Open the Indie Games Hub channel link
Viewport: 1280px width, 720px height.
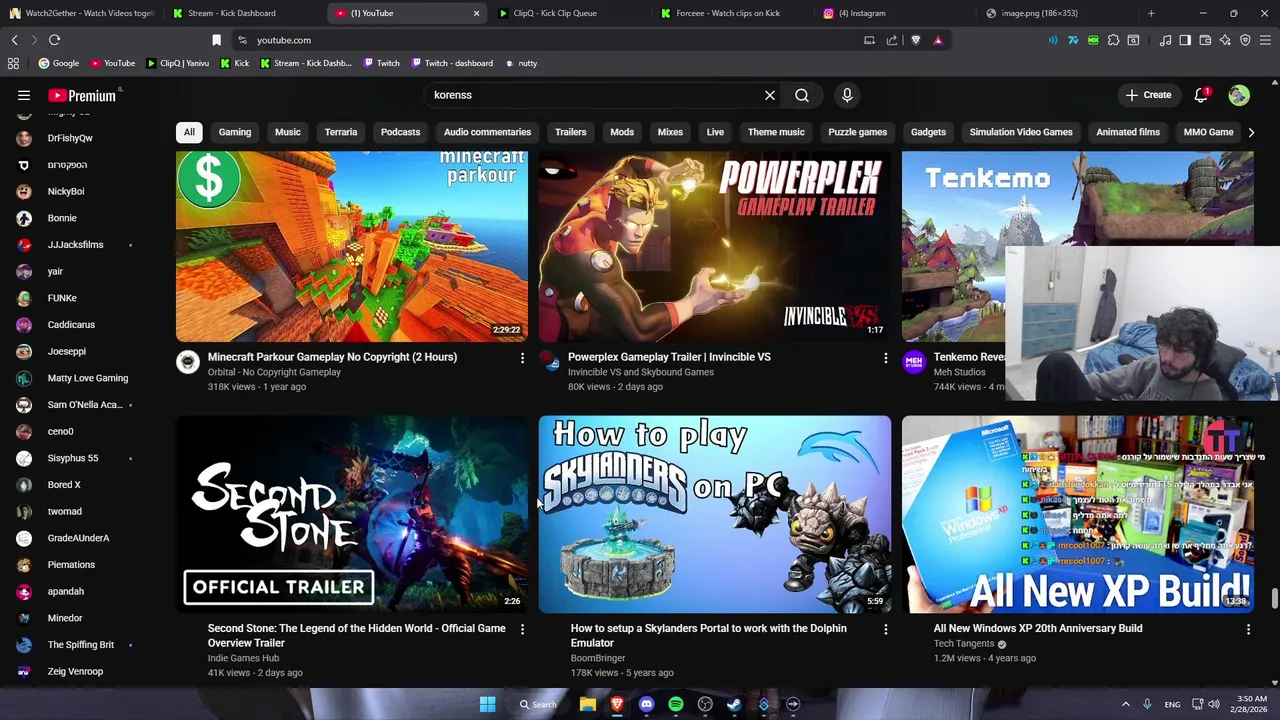[x=243, y=658]
